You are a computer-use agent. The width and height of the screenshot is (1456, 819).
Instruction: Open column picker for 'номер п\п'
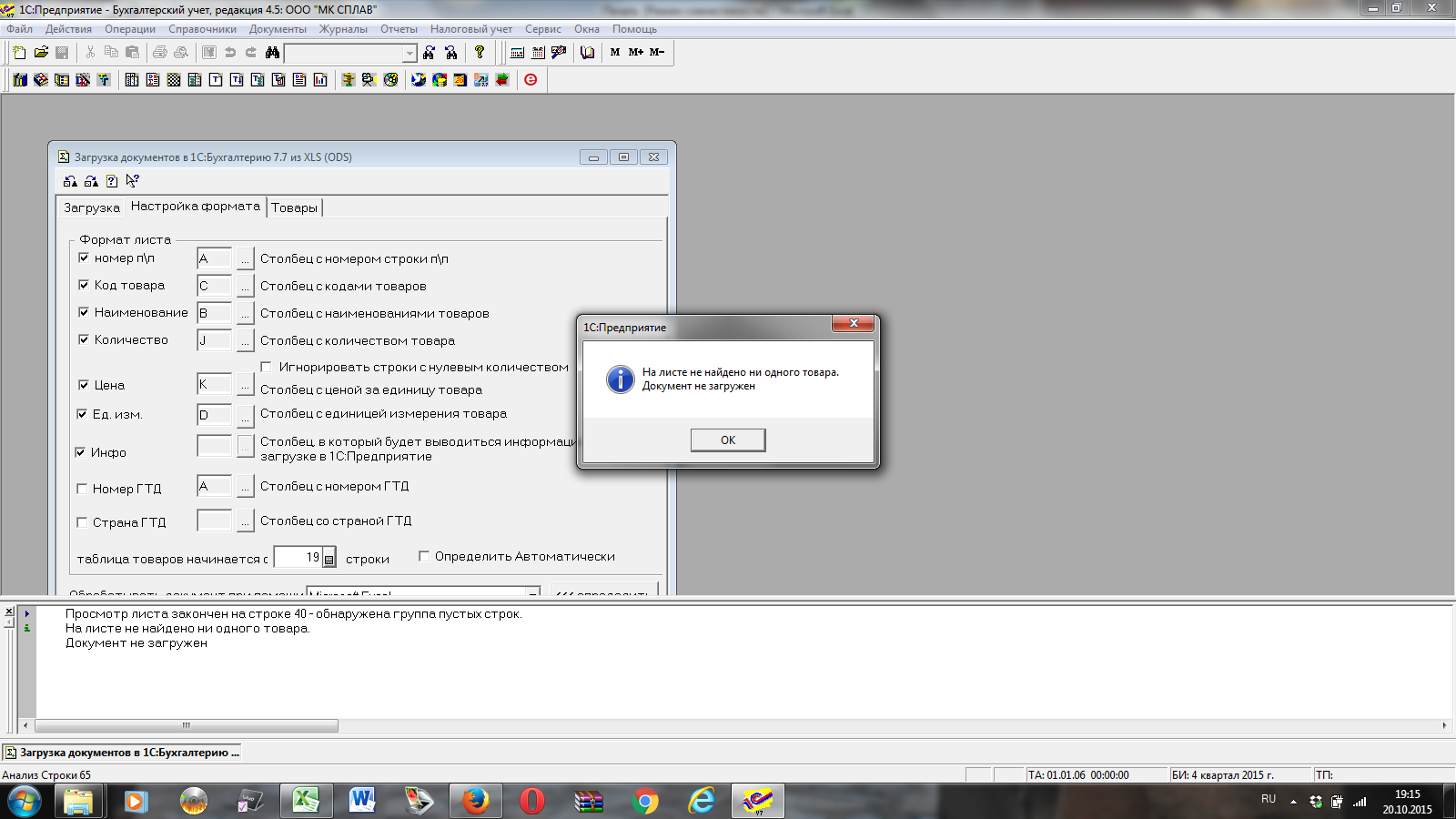[245, 259]
